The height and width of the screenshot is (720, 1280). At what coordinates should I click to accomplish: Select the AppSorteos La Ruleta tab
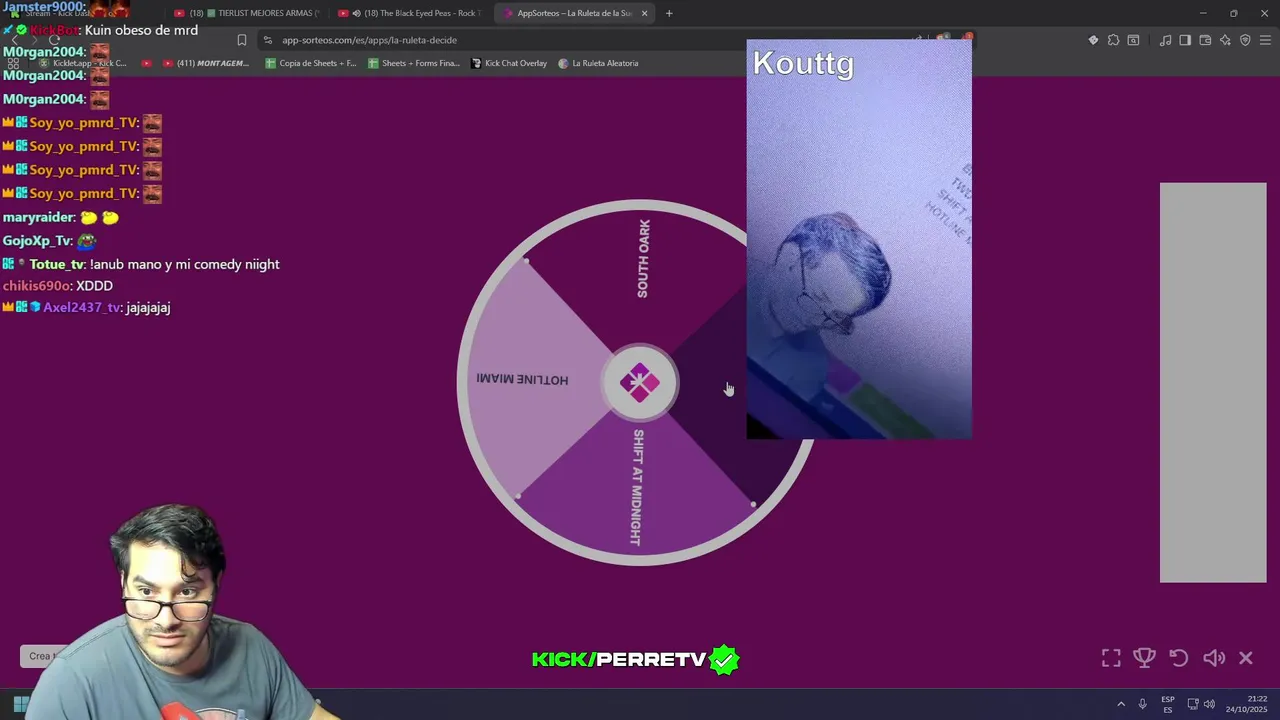point(573,13)
